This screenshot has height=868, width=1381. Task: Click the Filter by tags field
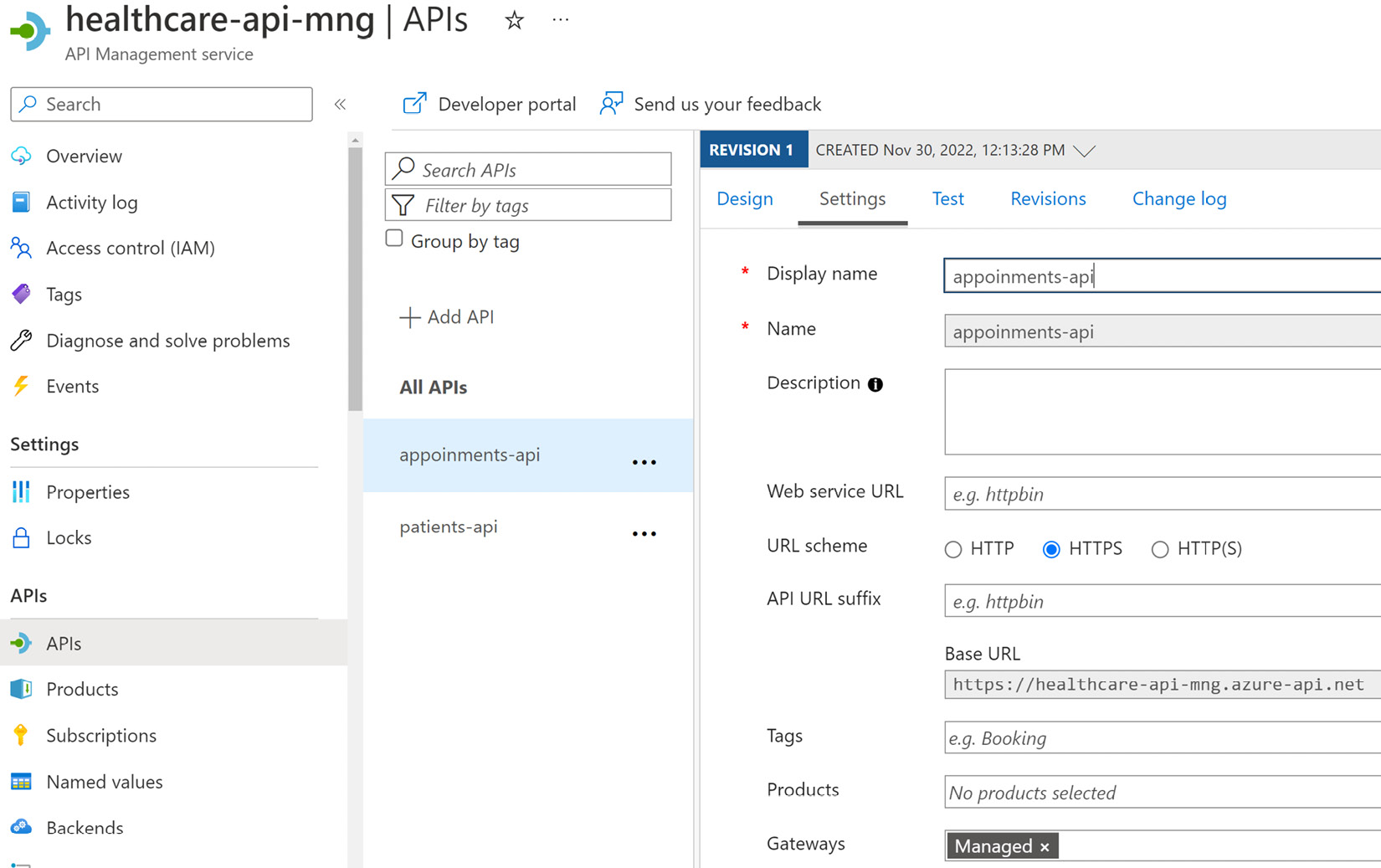tap(528, 205)
